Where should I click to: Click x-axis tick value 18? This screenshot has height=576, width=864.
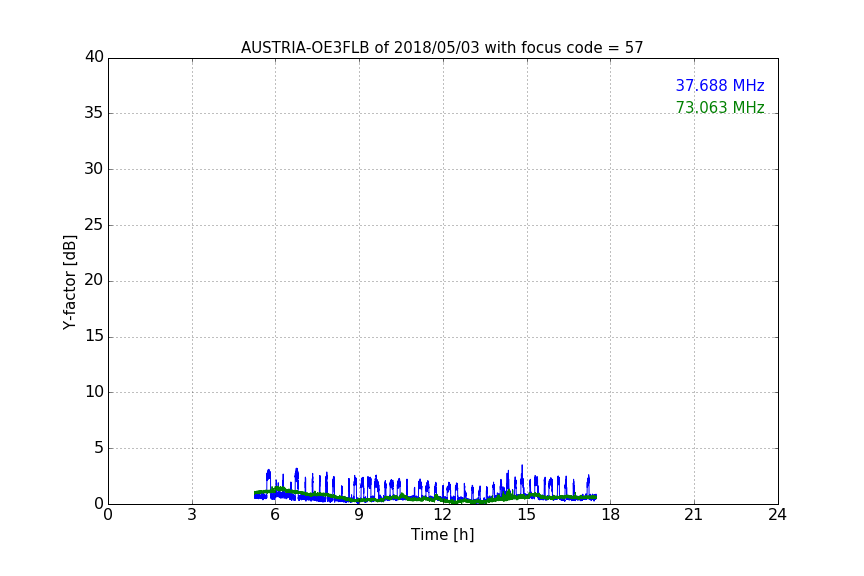click(611, 515)
